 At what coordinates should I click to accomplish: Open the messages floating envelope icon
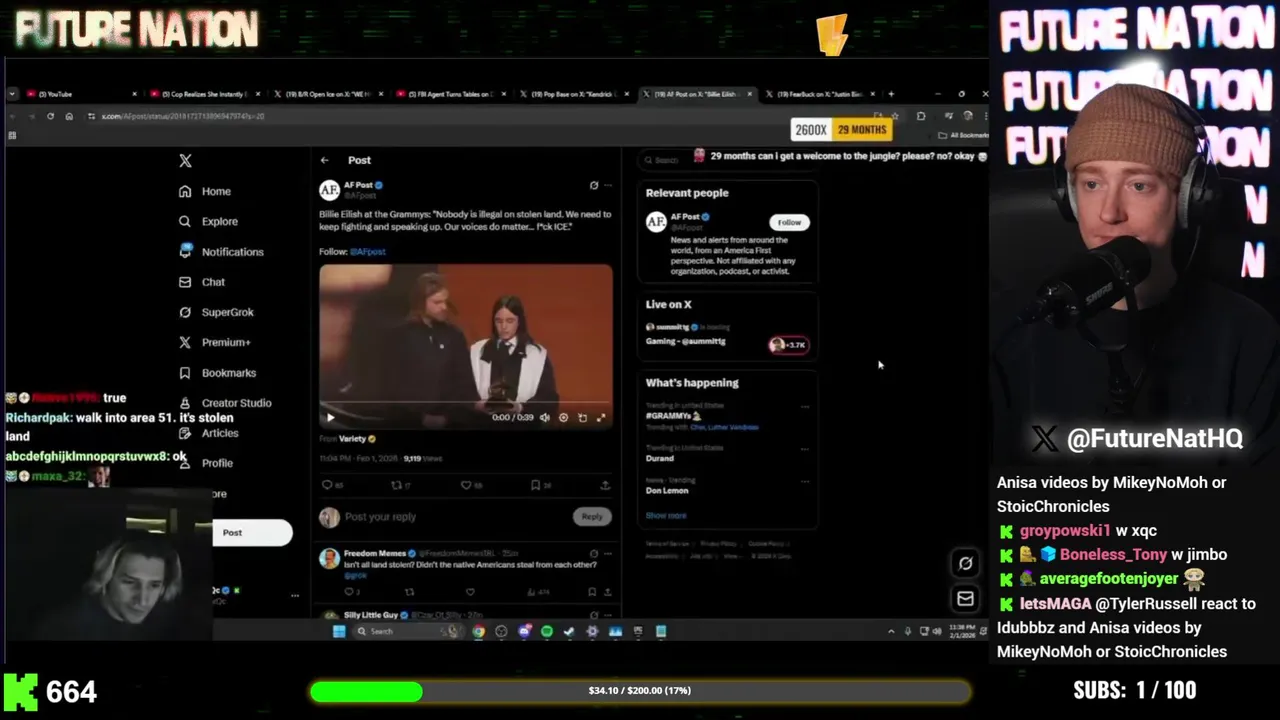pyautogui.click(x=965, y=598)
